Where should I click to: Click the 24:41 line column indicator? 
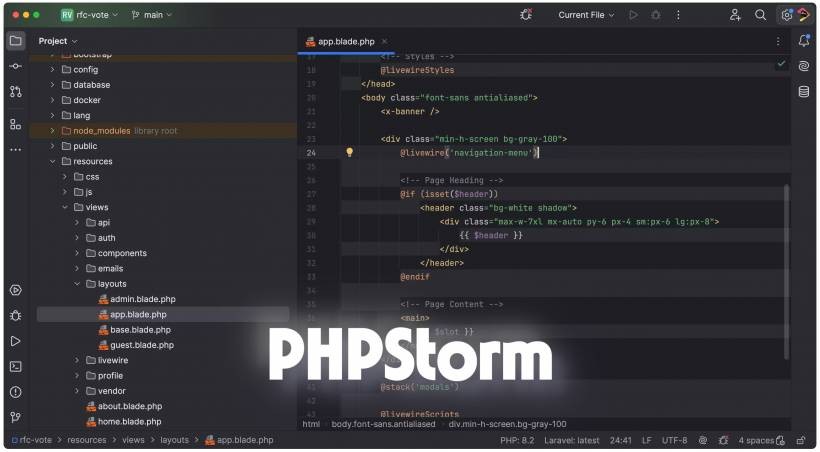coord(621,440)
